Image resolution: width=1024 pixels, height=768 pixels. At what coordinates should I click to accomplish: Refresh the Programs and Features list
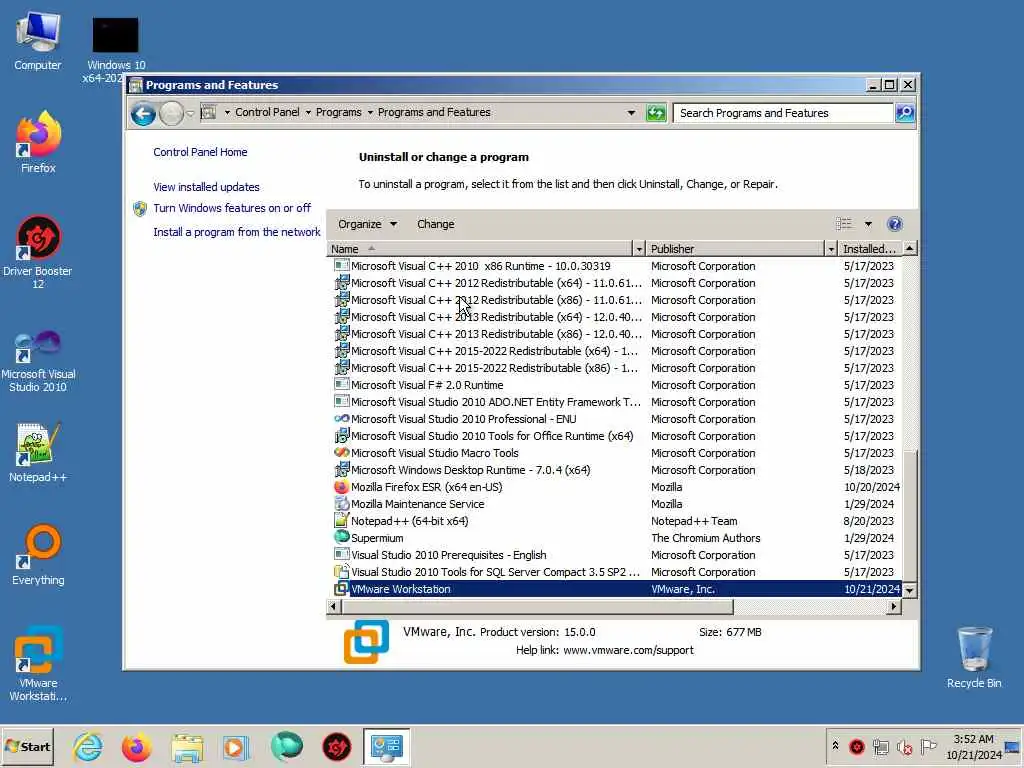coord(656,113)
